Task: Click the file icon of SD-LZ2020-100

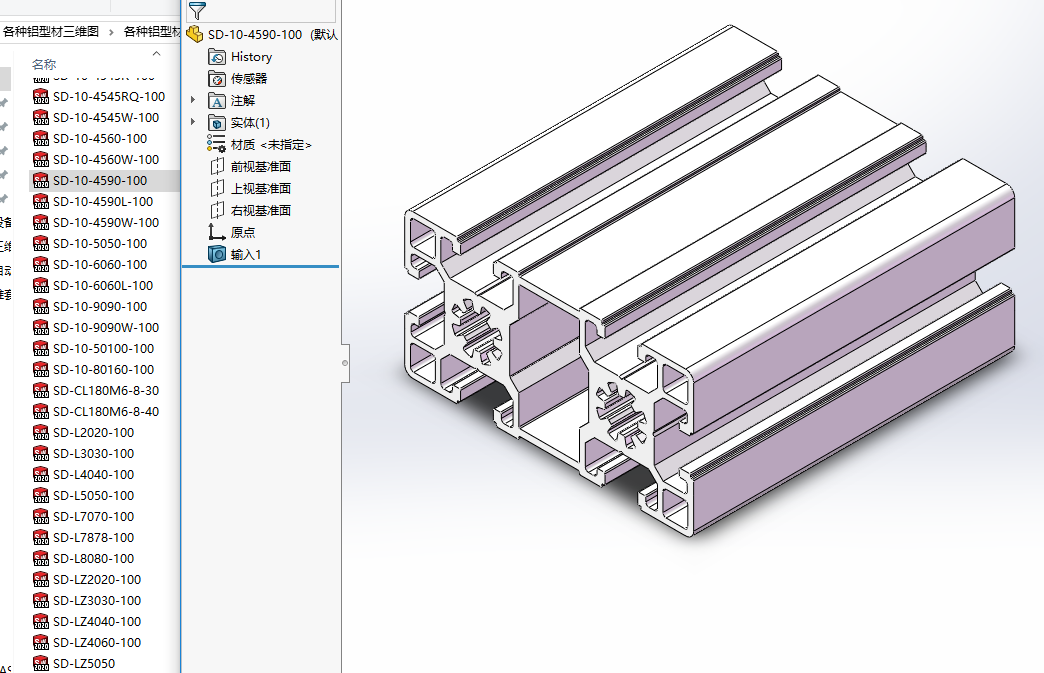Action: 41,580
